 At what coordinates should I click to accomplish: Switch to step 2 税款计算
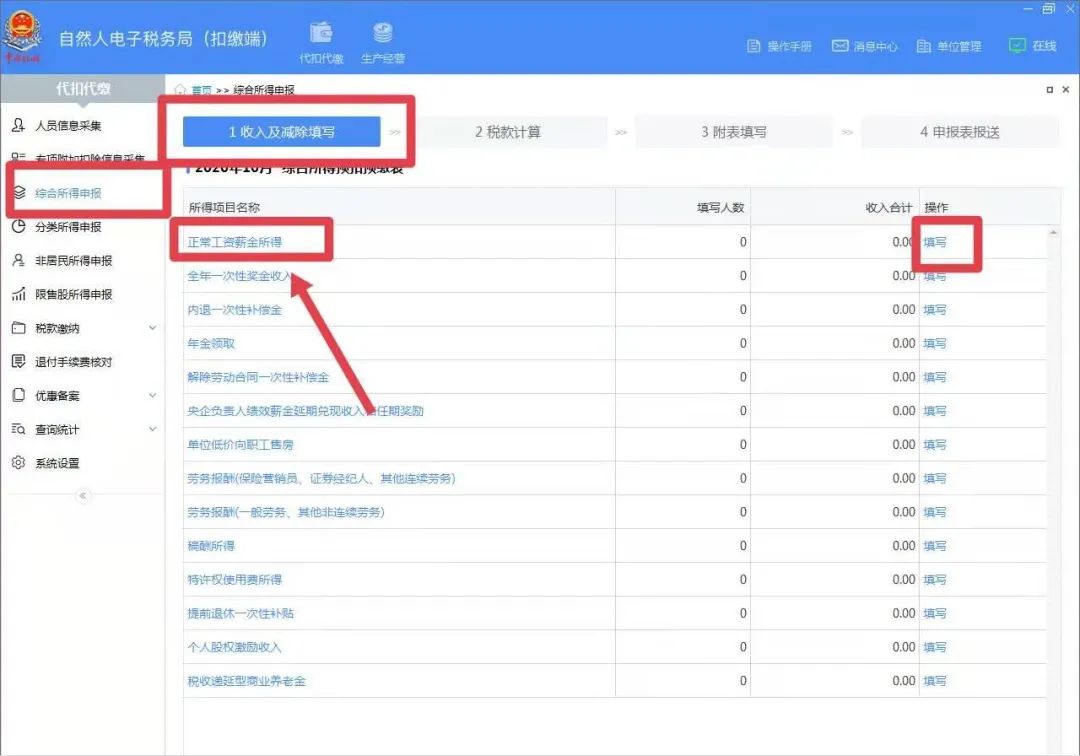(508, 132)
